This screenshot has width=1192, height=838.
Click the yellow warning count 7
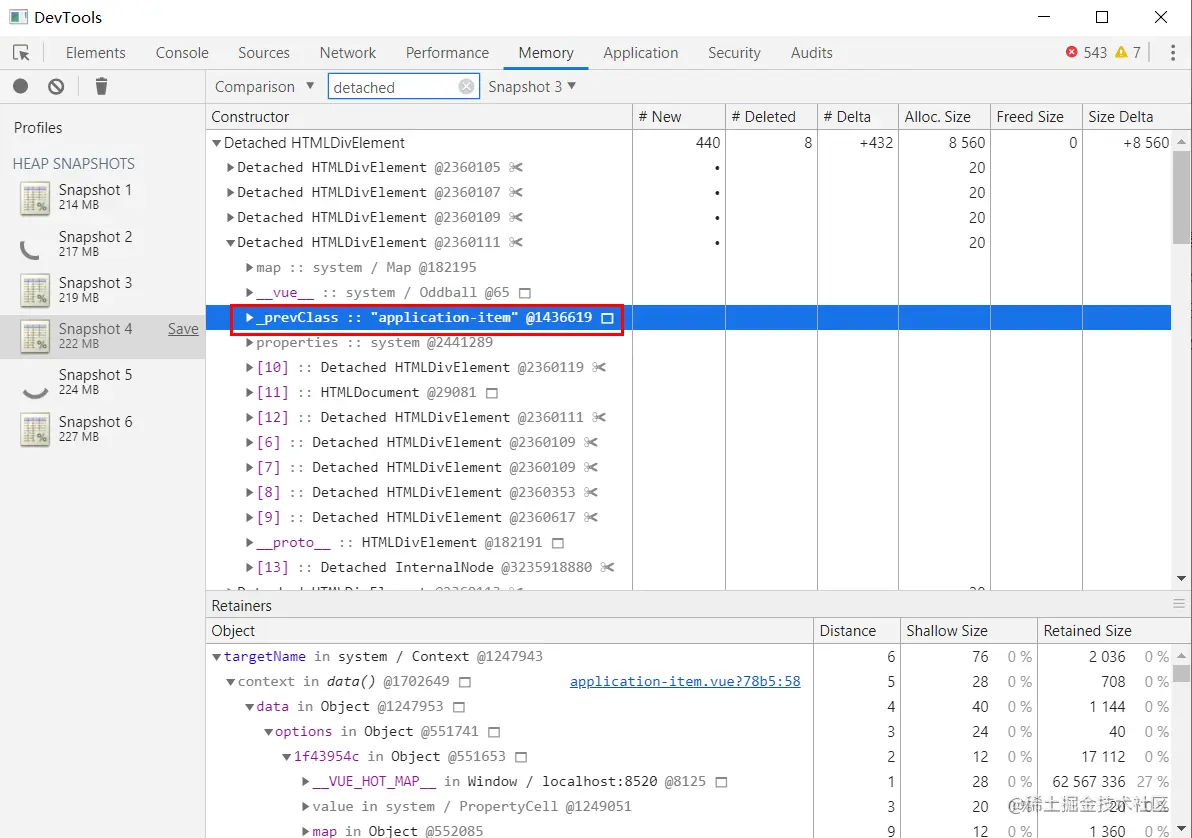coord(1128,52)
